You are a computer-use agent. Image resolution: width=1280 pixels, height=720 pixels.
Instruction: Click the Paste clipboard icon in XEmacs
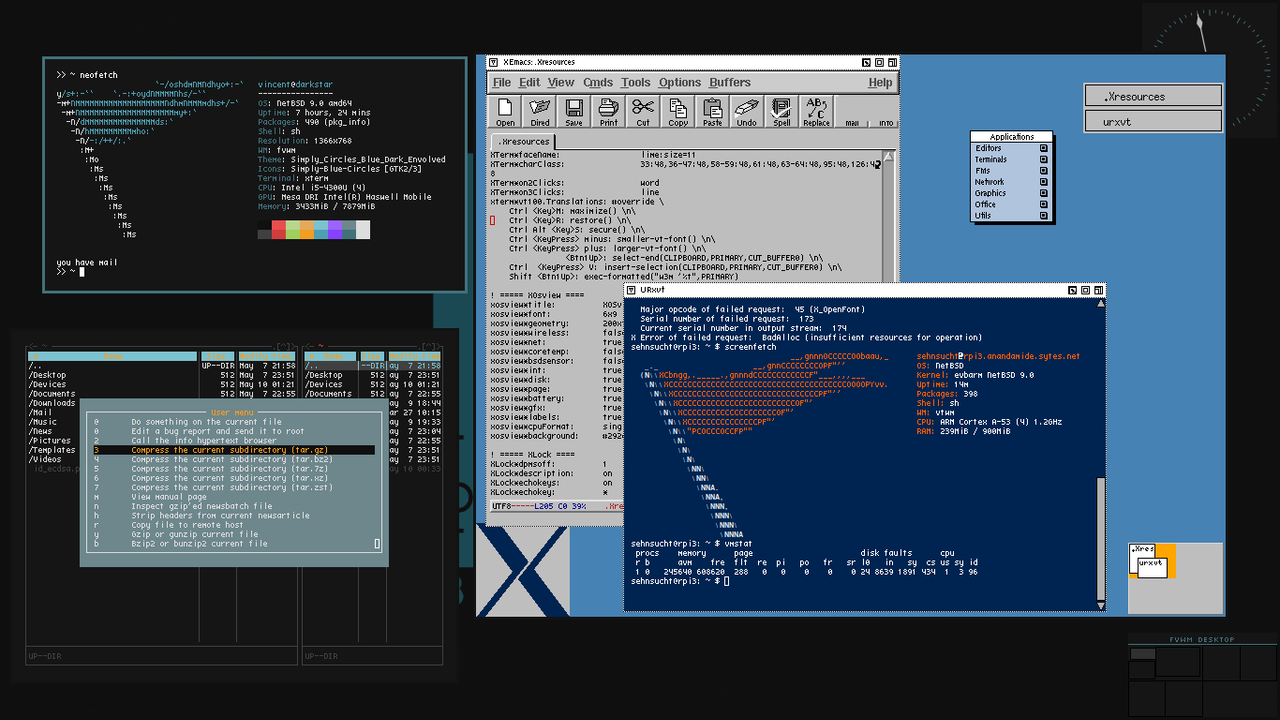(712, 111)
